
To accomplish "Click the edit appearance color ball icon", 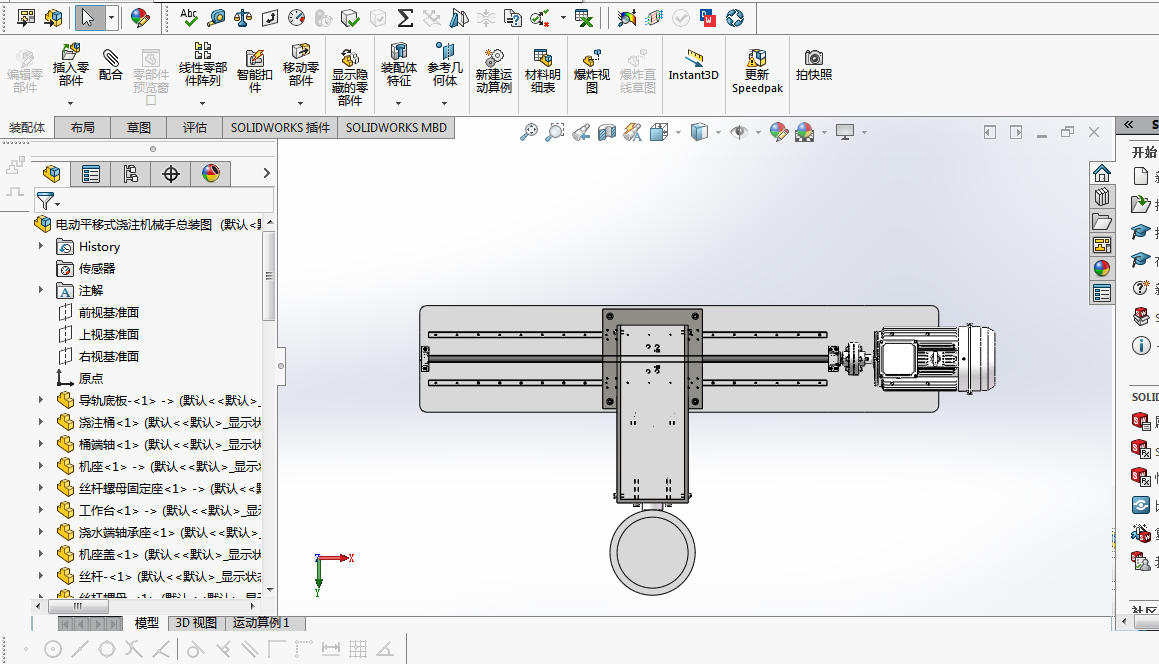I will click(x=778, y=132).
